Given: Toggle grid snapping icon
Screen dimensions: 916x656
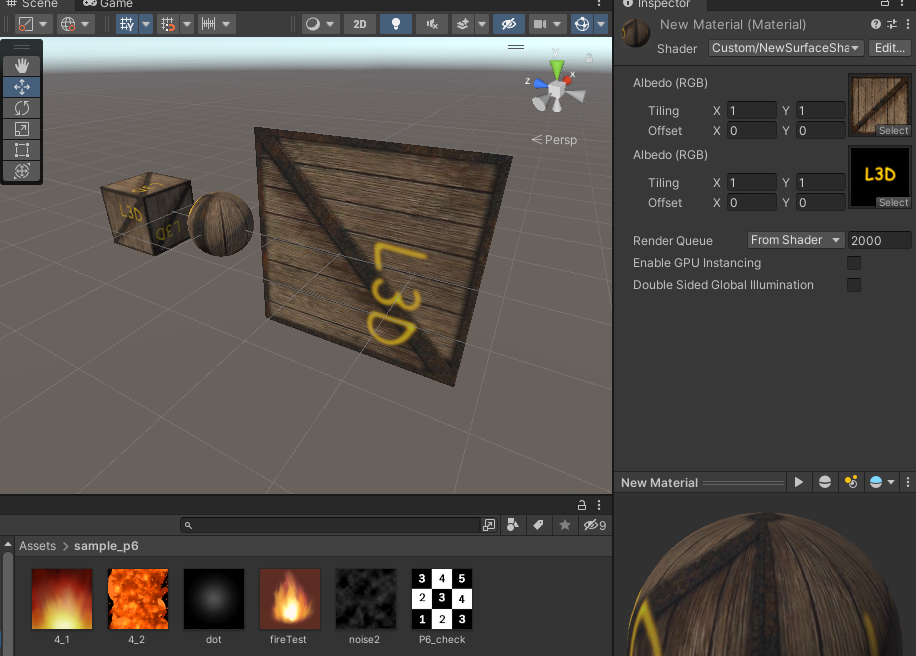Looking at the screenshot, I should pos(168,24).
